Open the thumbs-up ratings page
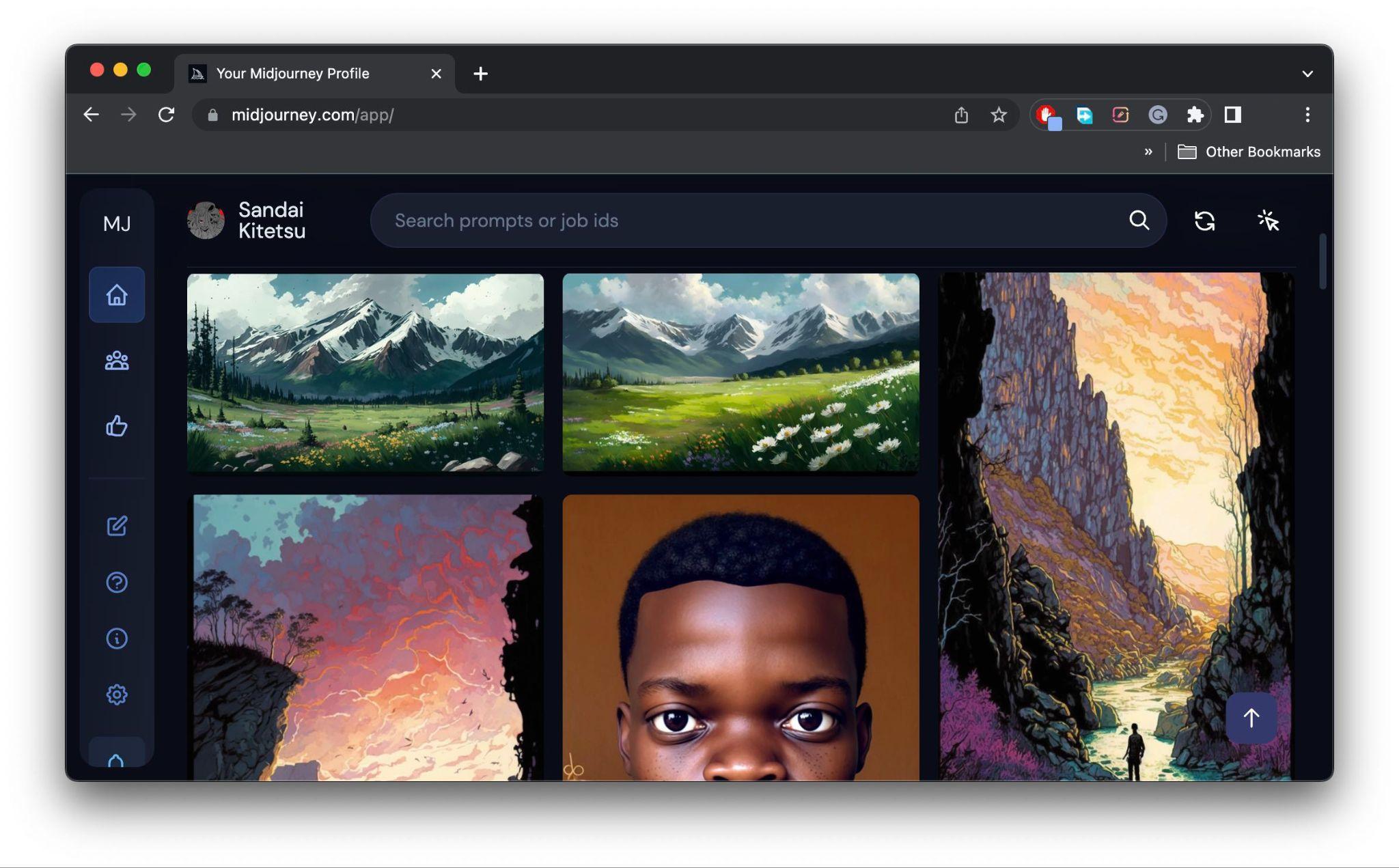Viewport: 1399px width, 868px height. coord(117,426)
